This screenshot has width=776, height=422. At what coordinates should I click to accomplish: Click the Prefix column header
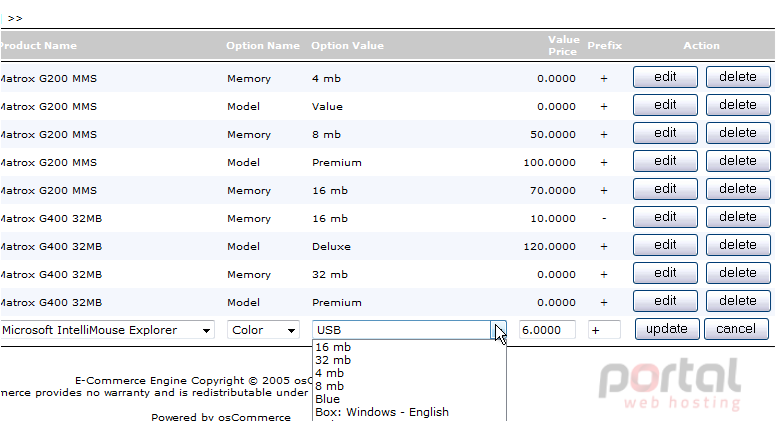(x=605, y=46)
